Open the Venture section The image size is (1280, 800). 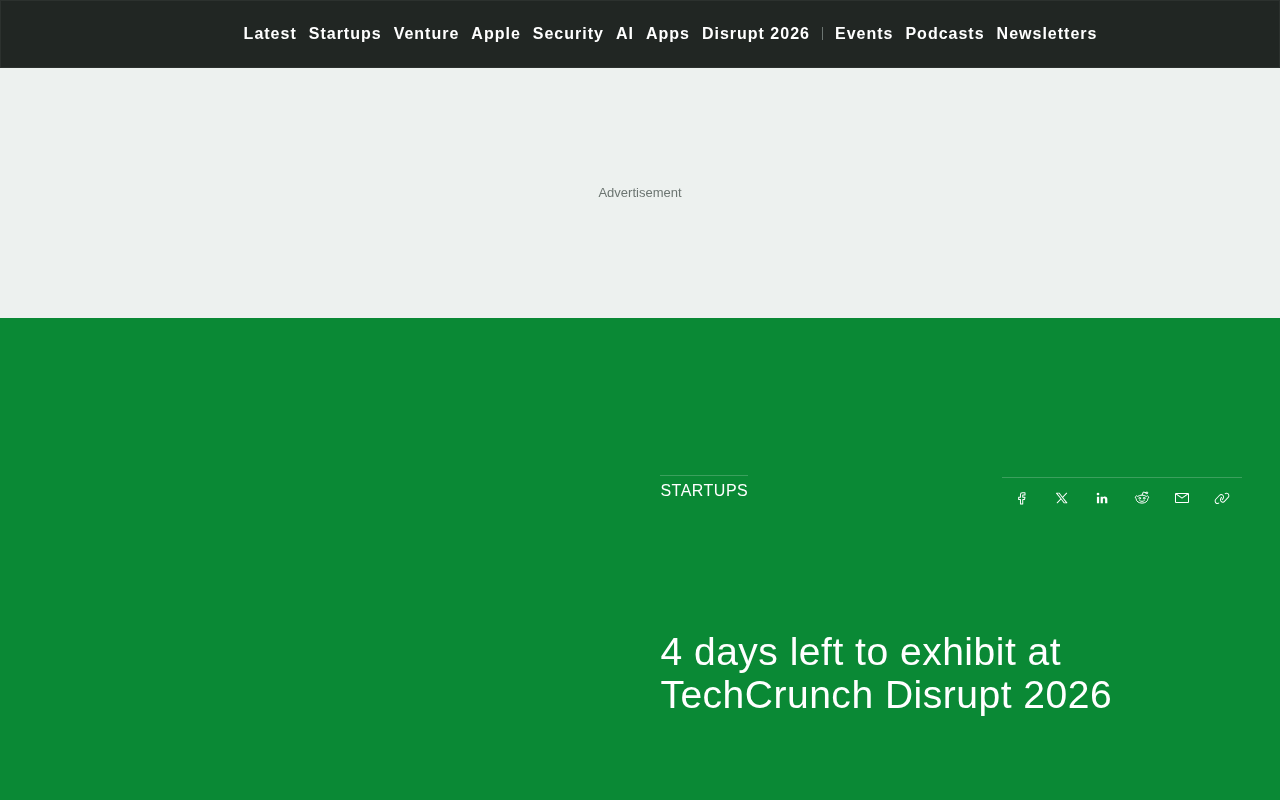point(426,34)
